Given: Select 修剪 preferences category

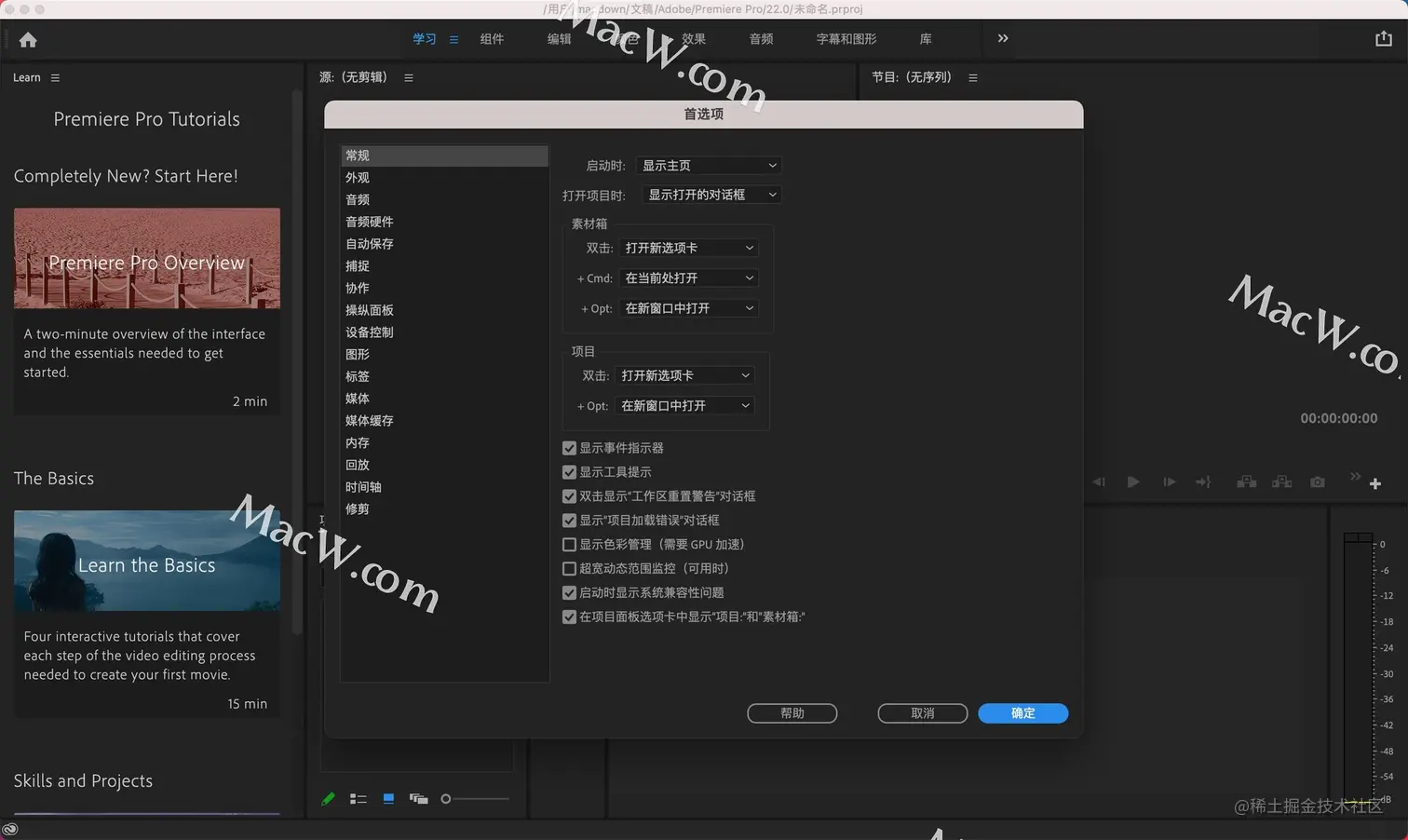Looking at the screenshot, I should [x=444, y=509].
